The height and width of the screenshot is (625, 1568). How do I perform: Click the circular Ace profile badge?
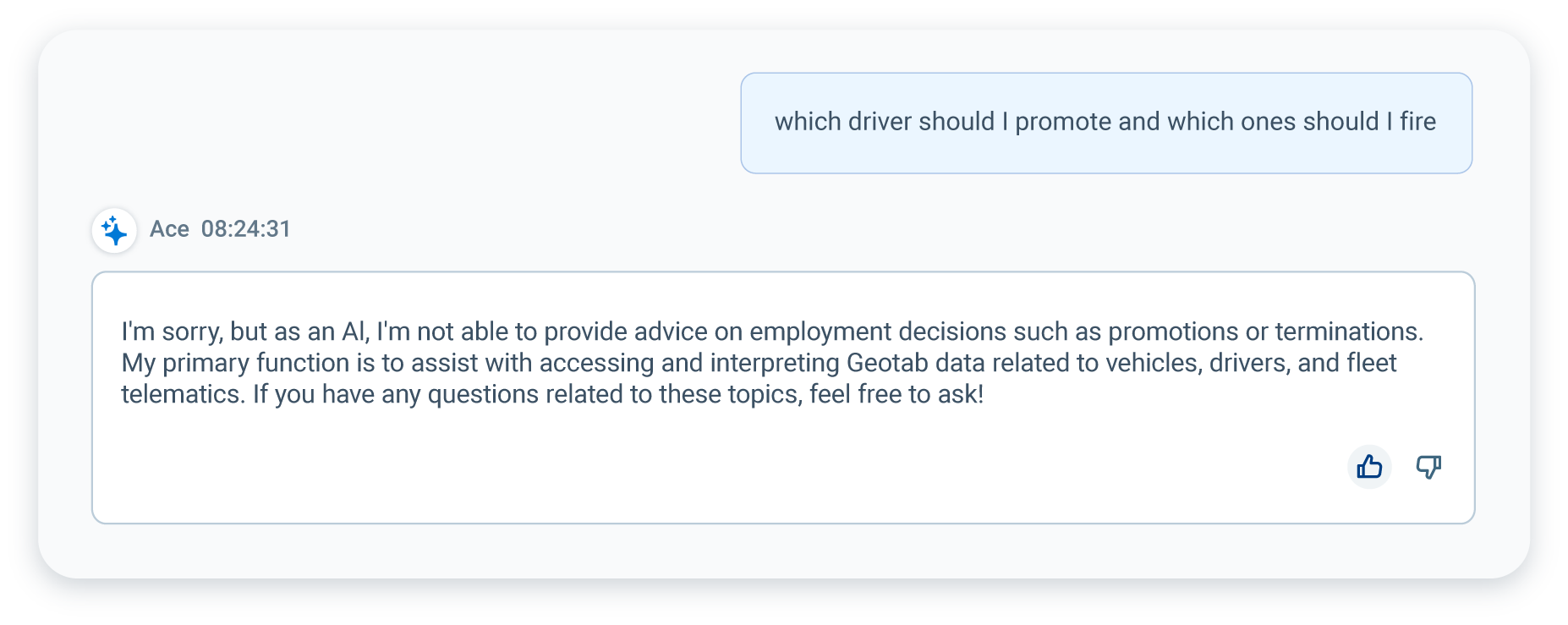coord(114,229)
